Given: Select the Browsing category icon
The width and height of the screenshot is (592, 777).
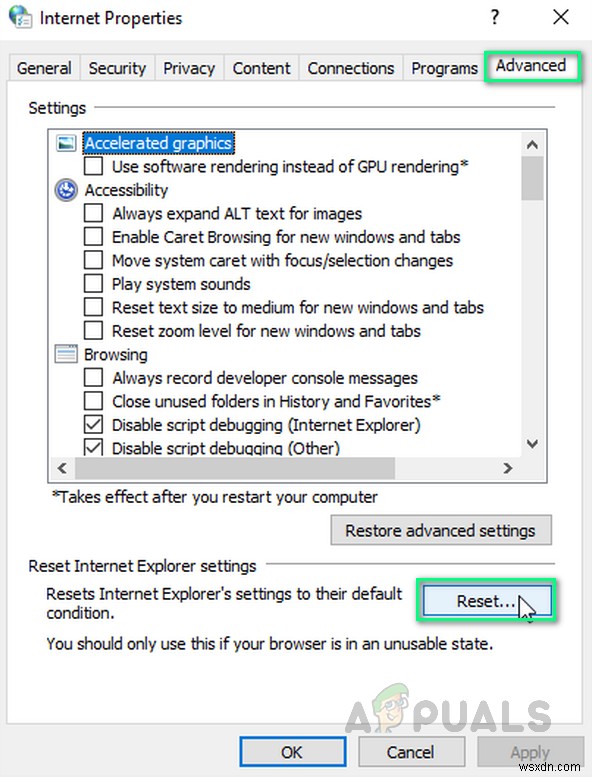Looking at the screenshot, I should [x=66, y=354].
